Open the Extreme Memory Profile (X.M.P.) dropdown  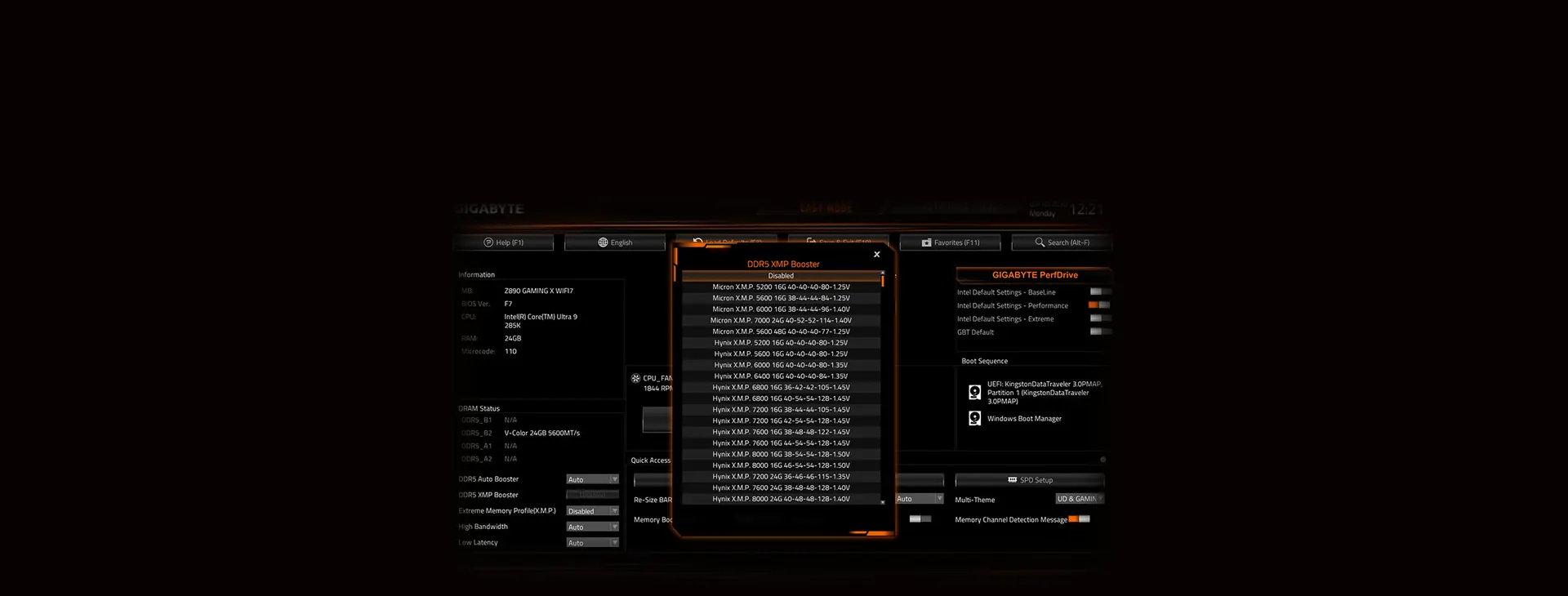593,511
